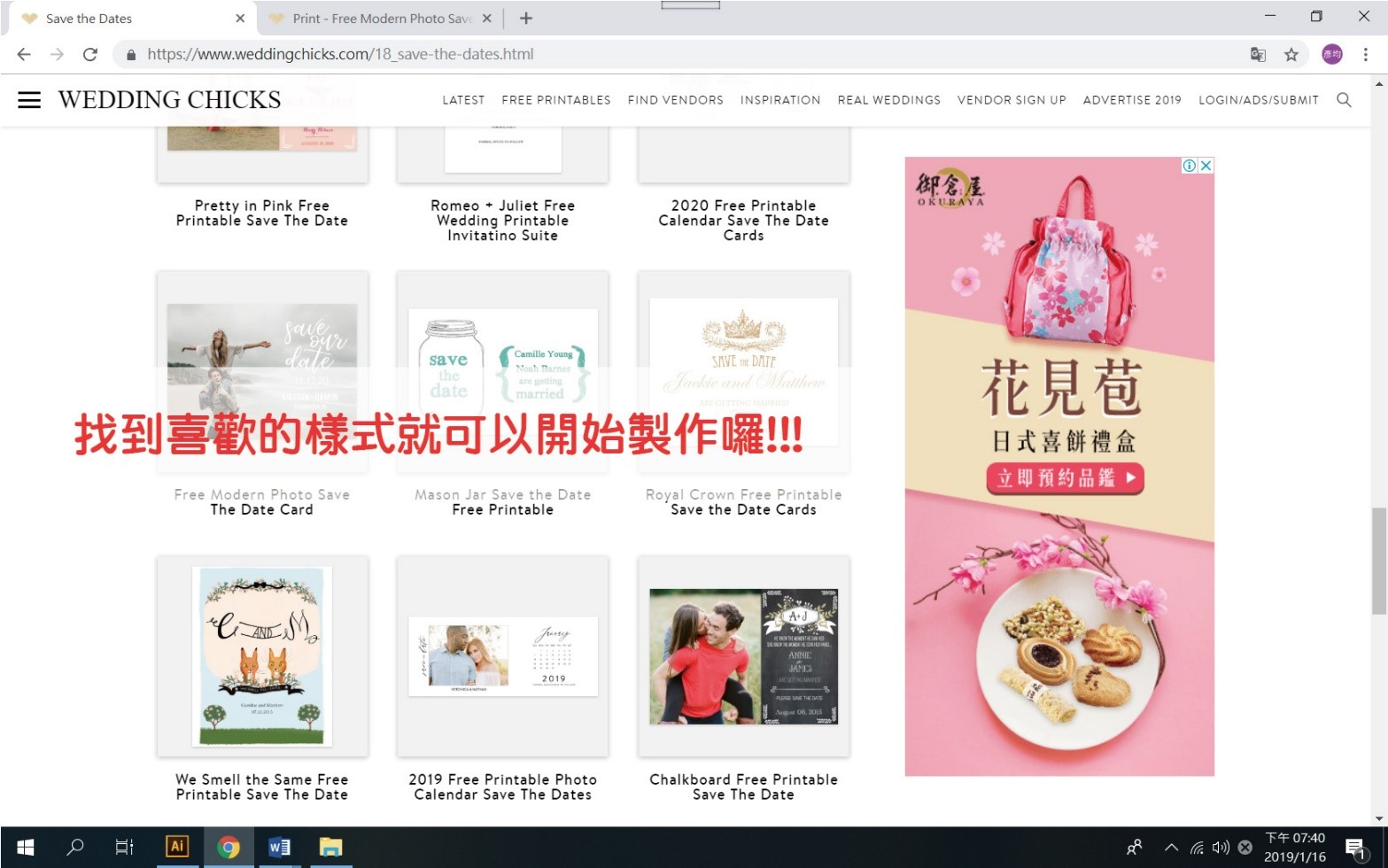
Task: Close the advertisement with X icon
Action: coord(1206,166)
